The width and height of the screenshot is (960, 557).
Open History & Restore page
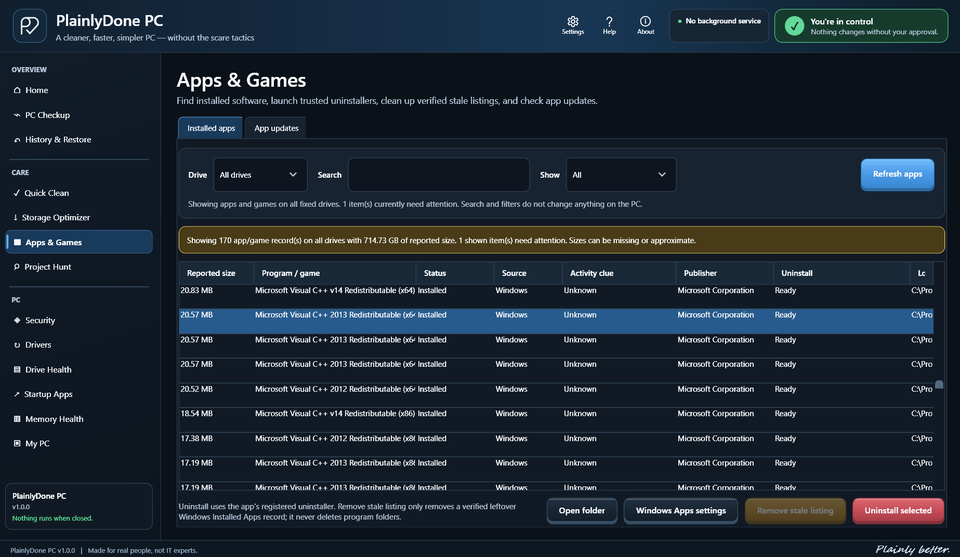(x=79, y=140)
